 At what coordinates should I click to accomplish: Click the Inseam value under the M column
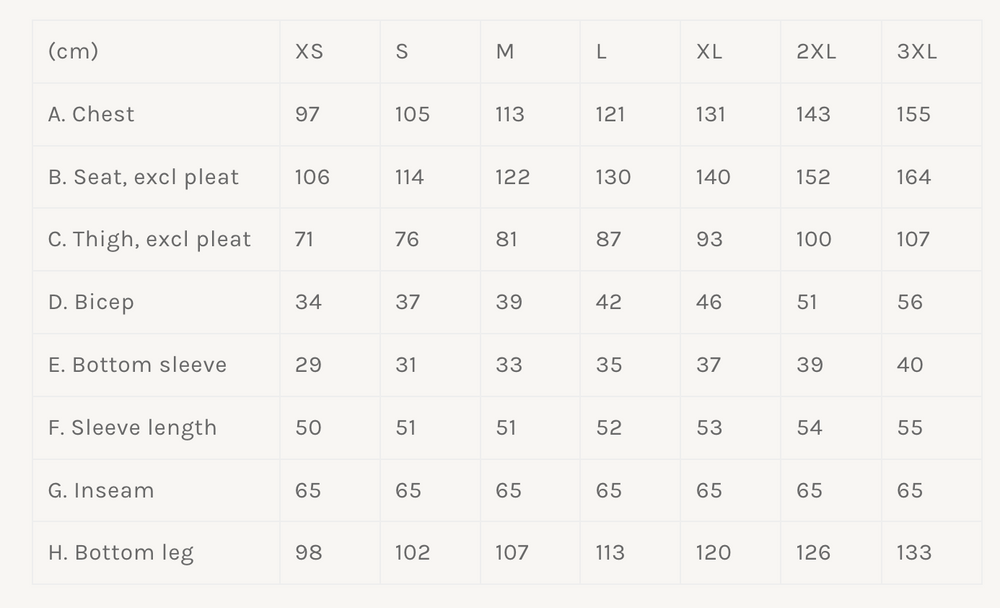(508, 490)
